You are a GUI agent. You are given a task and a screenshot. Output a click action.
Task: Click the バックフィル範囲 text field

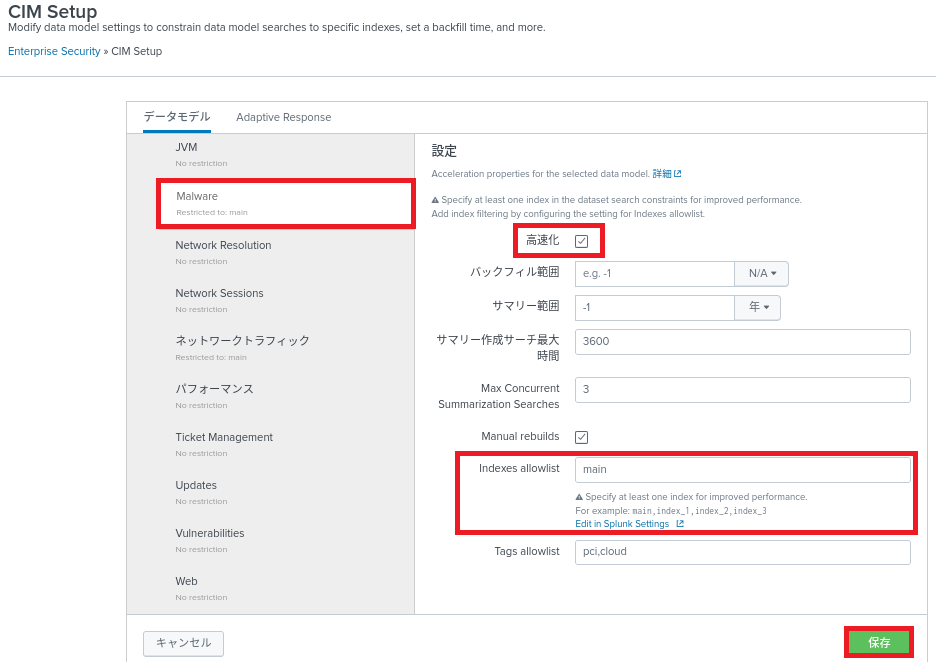click(x=654, y=274)
